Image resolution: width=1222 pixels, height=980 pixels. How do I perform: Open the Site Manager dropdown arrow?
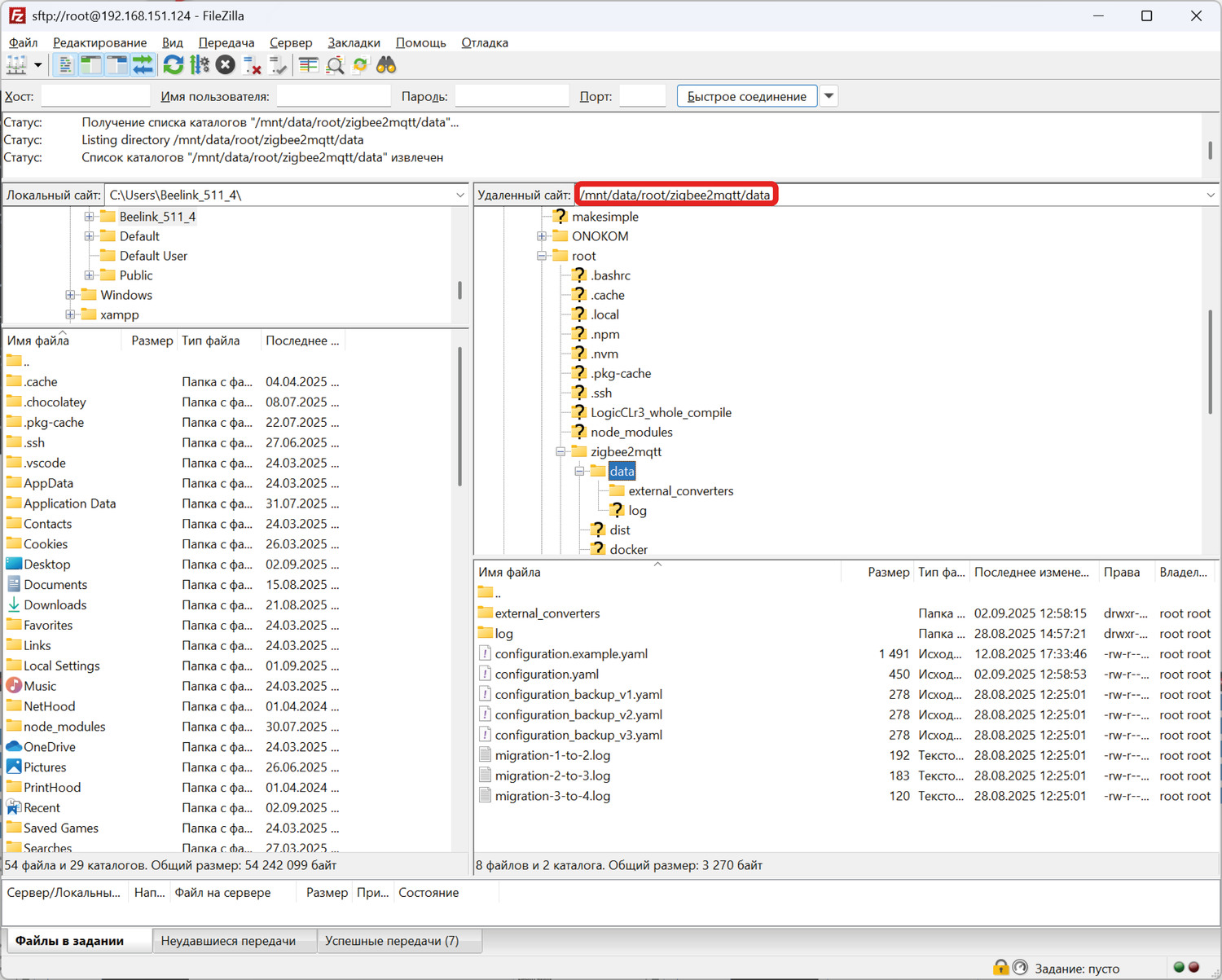pos(37,65)
